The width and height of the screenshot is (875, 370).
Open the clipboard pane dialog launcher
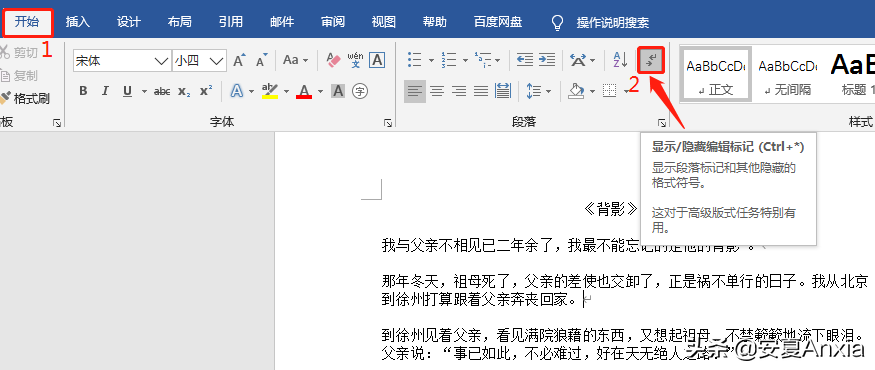[x=57, y=123]
